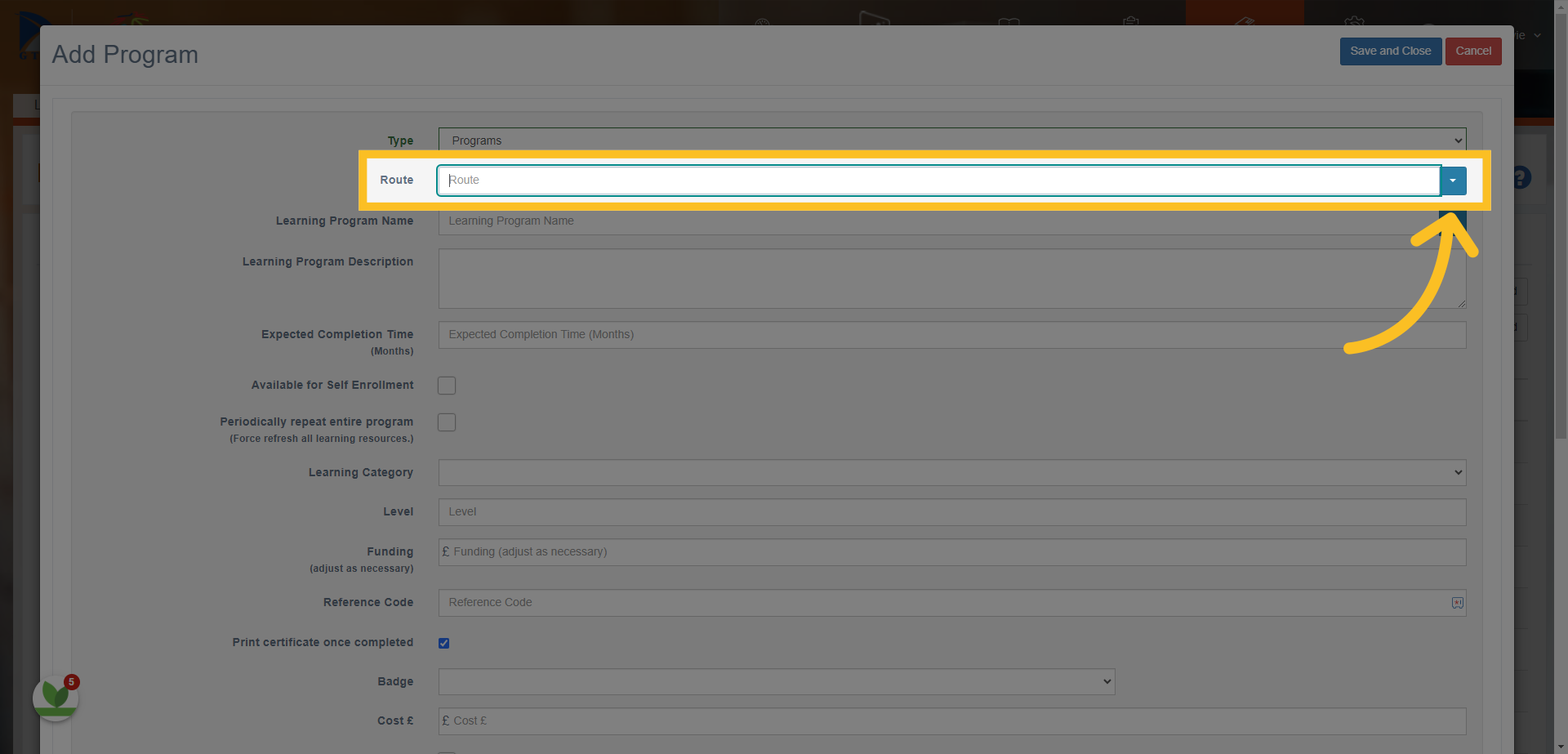Click the Funding amount field

pyautogui.click(x=952, y=552)
